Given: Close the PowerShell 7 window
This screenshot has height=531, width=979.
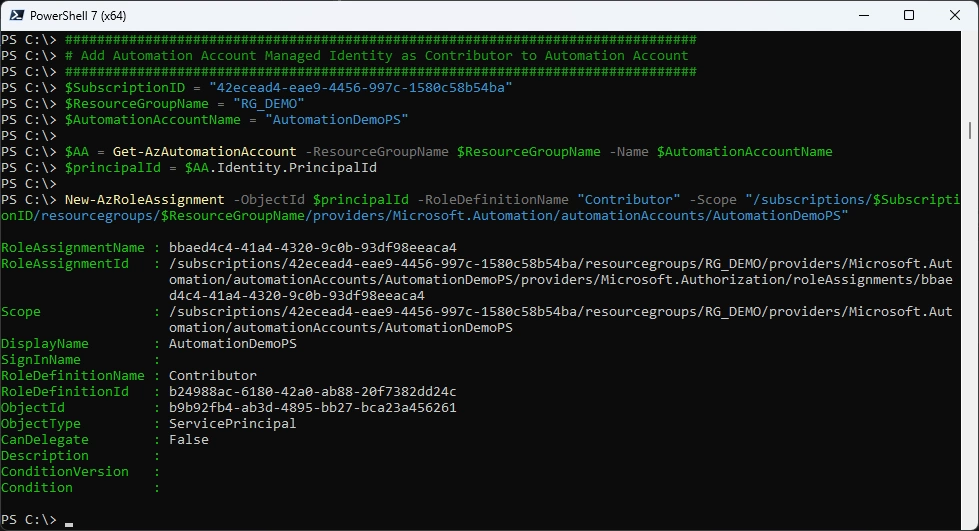Looking at the screenshot, I should [955, 15].
